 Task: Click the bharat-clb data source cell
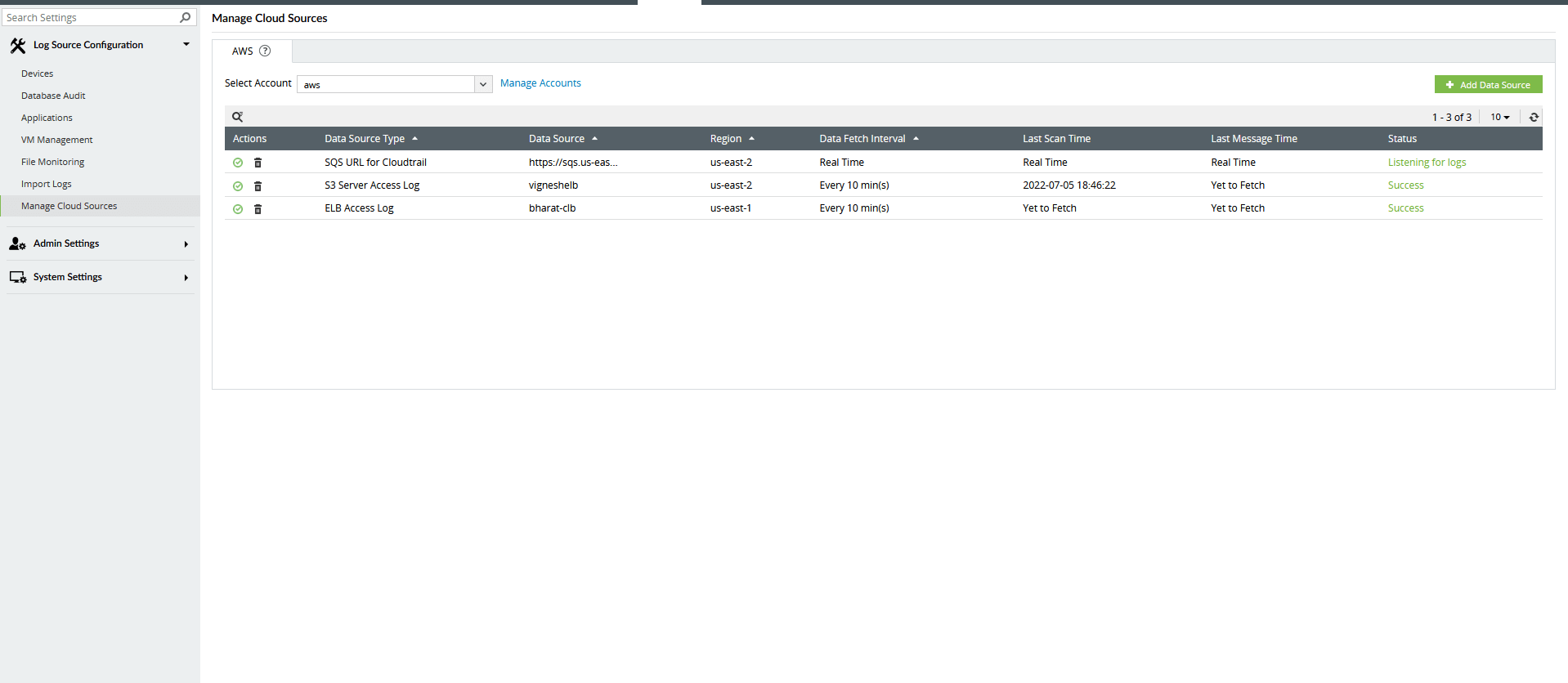pos(552,208)
